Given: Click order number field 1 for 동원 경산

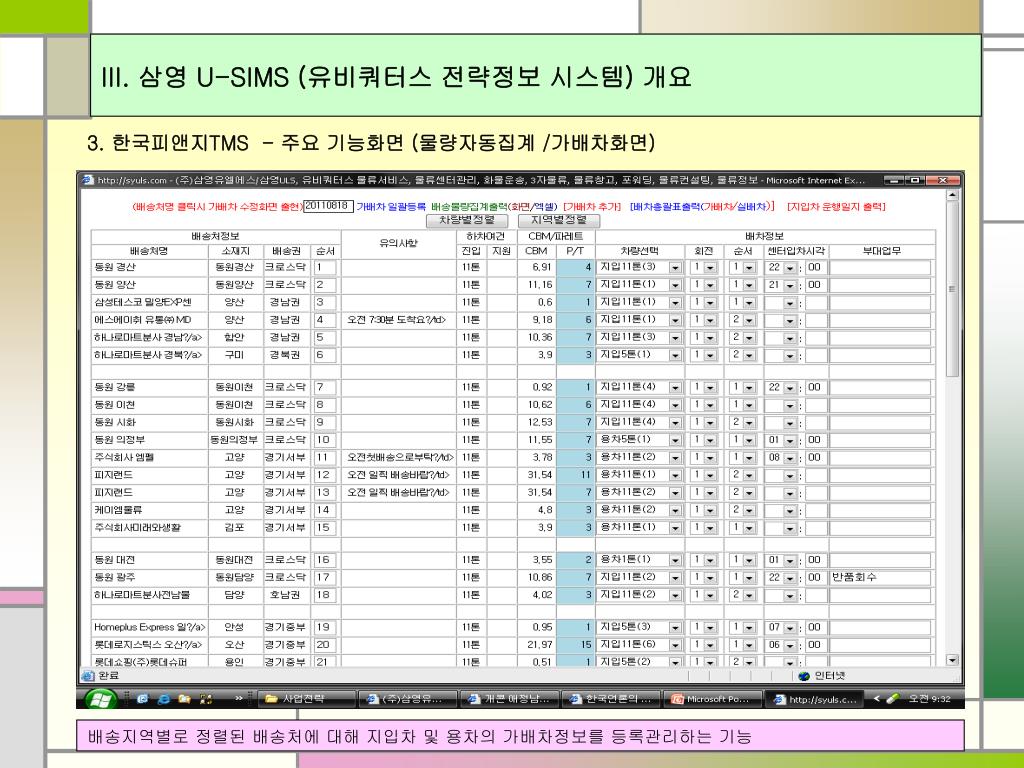Looking at the screenshot, I should pyautogui.click(x=325, y=267).
